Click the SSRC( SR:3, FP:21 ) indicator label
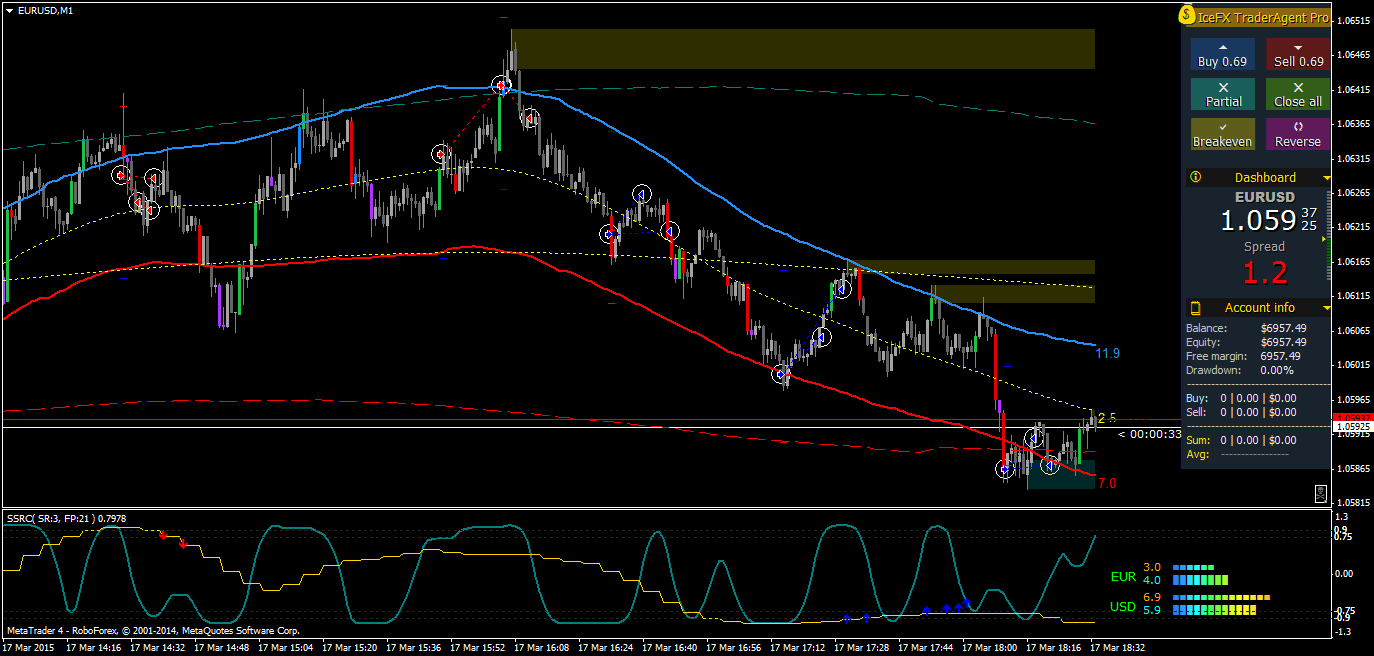The image size is (1374, 656). (x=66, y=518)
